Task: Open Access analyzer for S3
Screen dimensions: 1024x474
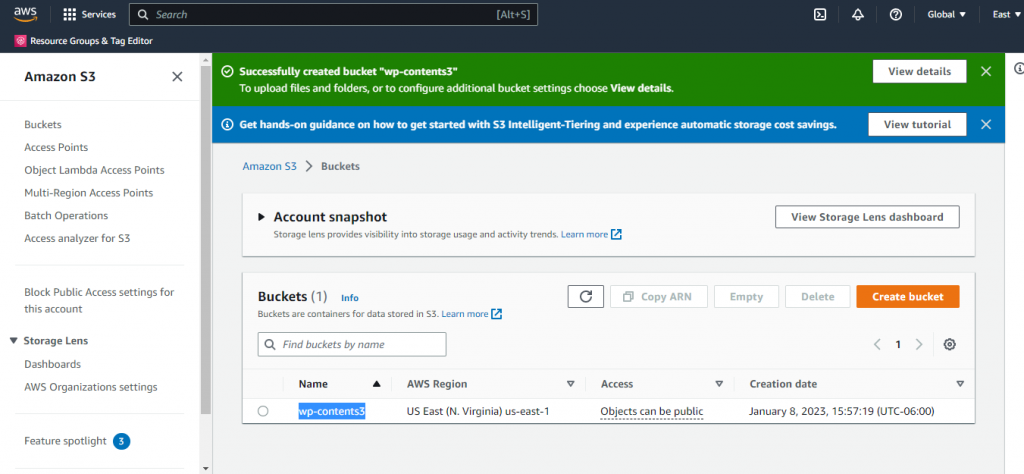Action: (77, 238)
